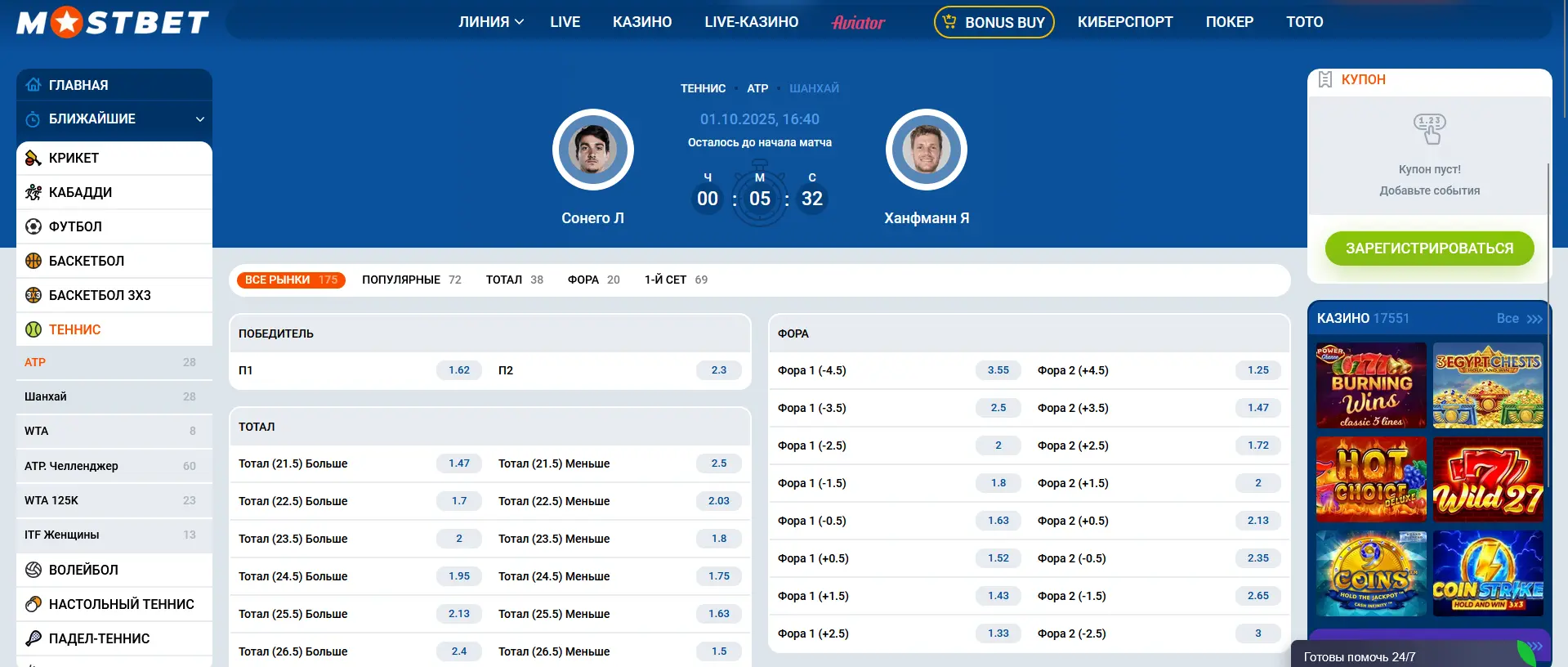Viewport: 1568px width, 667px height.
Task: Open Burning Wins casino game
Action: 1371,385
